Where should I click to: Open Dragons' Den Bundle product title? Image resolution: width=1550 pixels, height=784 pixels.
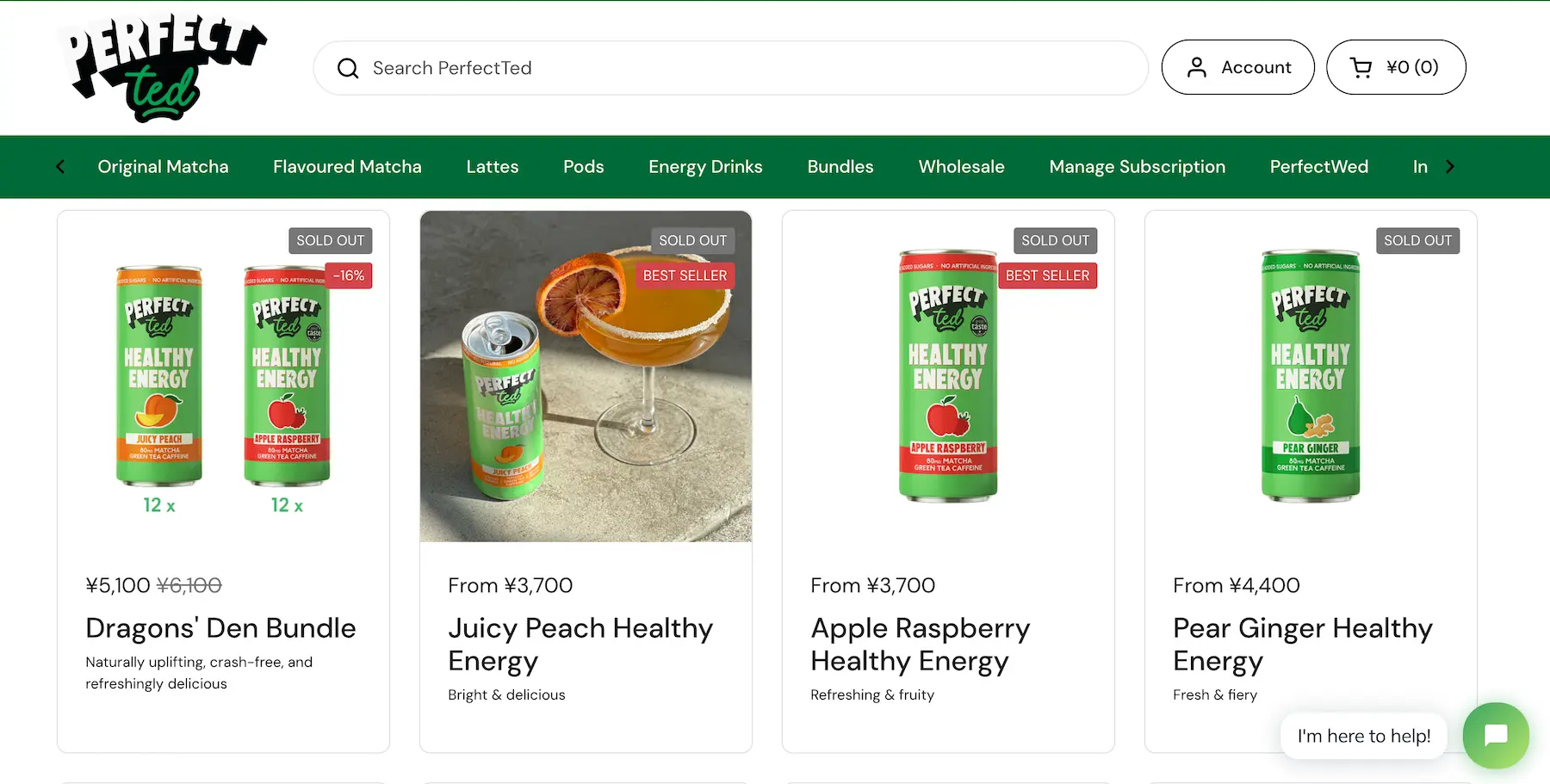pos(220,628)
